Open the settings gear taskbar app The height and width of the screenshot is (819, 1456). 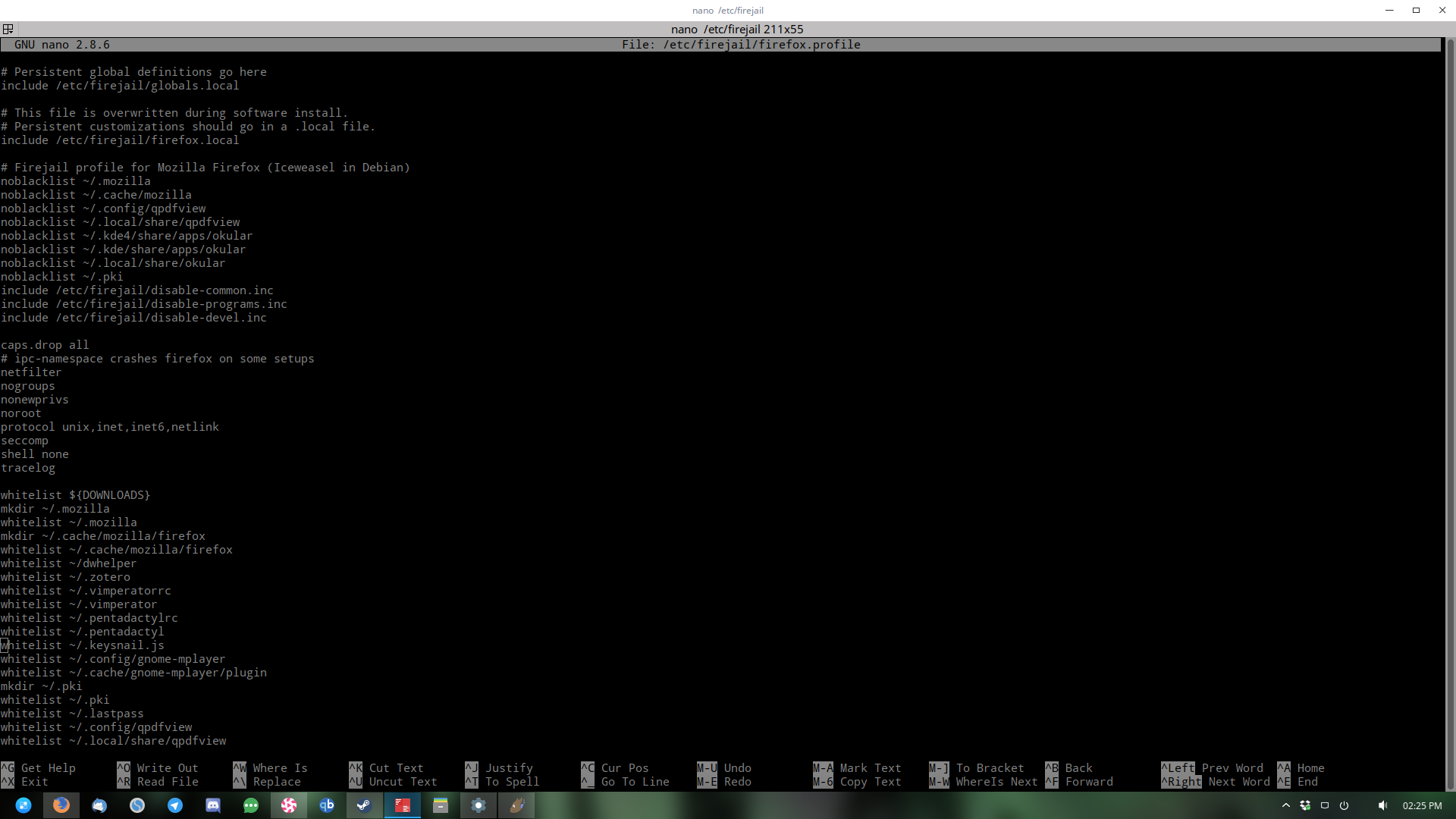pyautogui.click(x=479, y=805)
